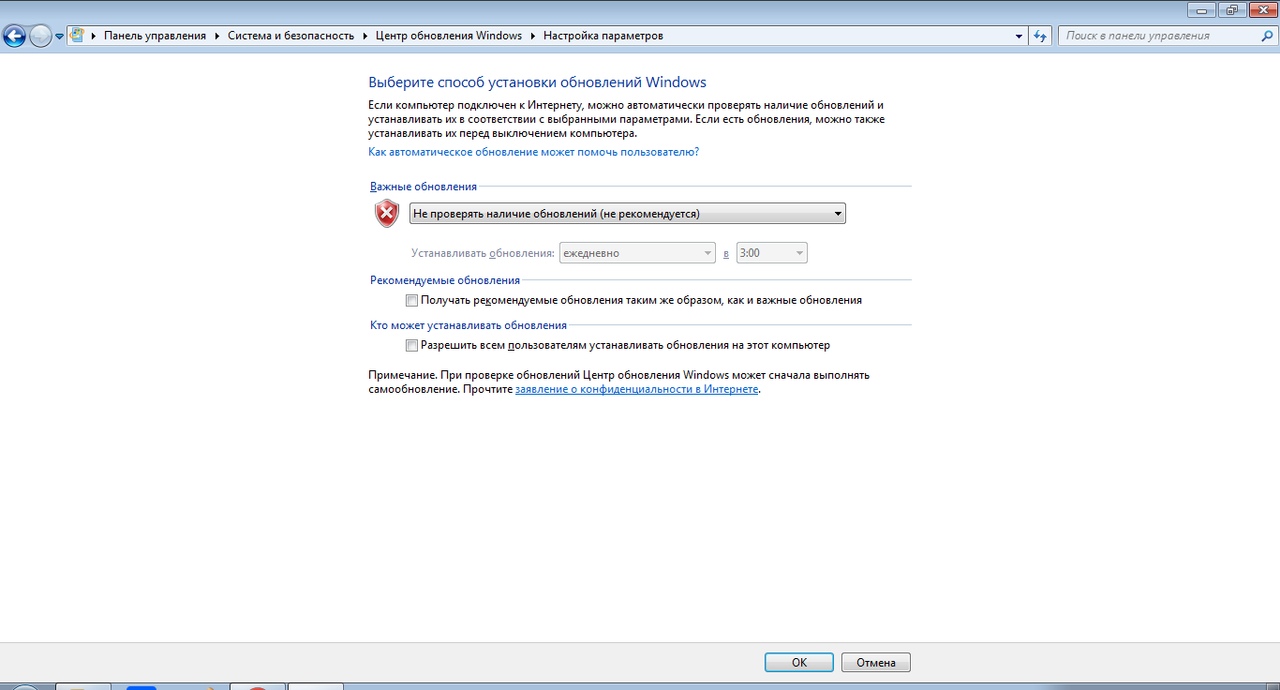1280x690 pixels.
Task: Click the greyed Forward arrow button
Action: (40, 36)
